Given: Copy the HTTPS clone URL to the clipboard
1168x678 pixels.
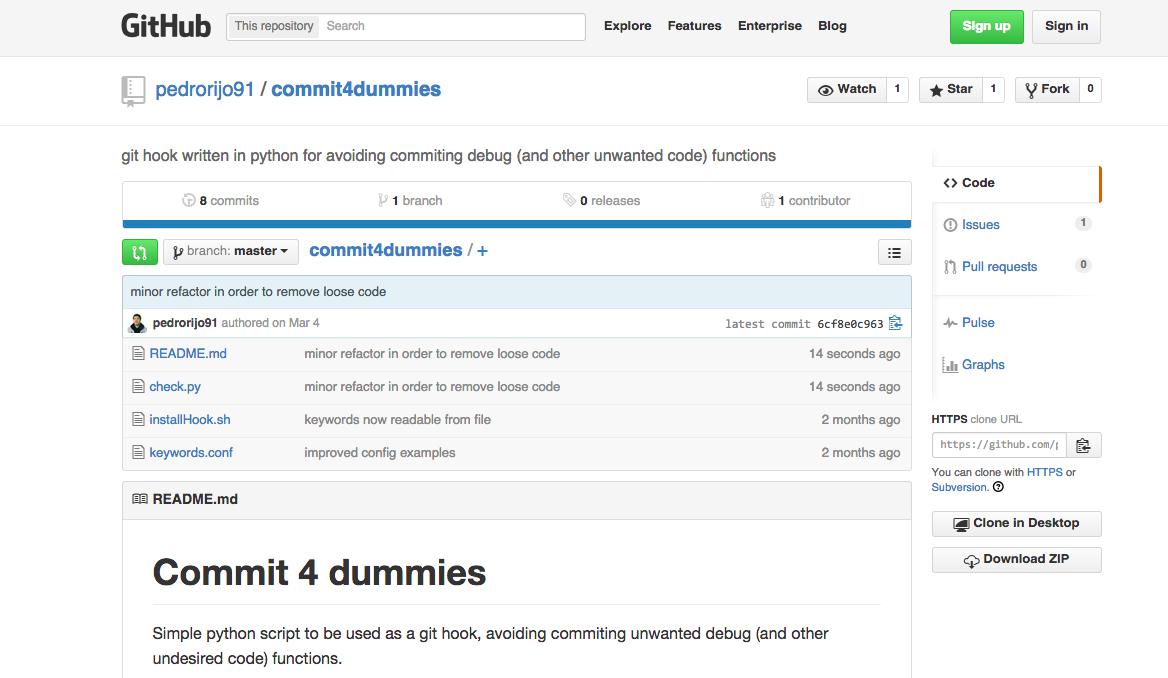Looking at the screenshot, I should point(1083,445).
